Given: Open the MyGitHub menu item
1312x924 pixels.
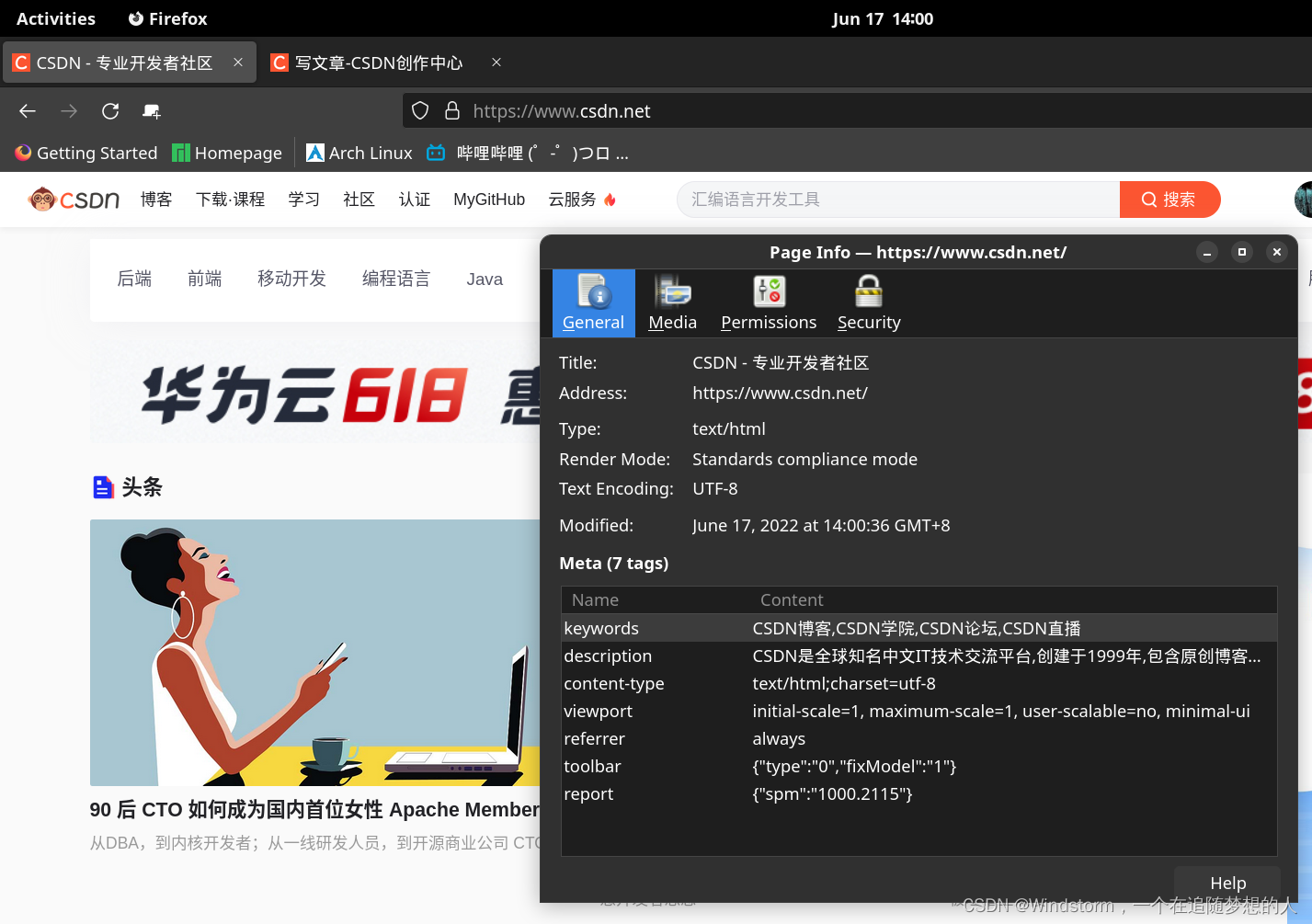Looking at the screenshot, I should pyautogui.click(x=489, y=200).
